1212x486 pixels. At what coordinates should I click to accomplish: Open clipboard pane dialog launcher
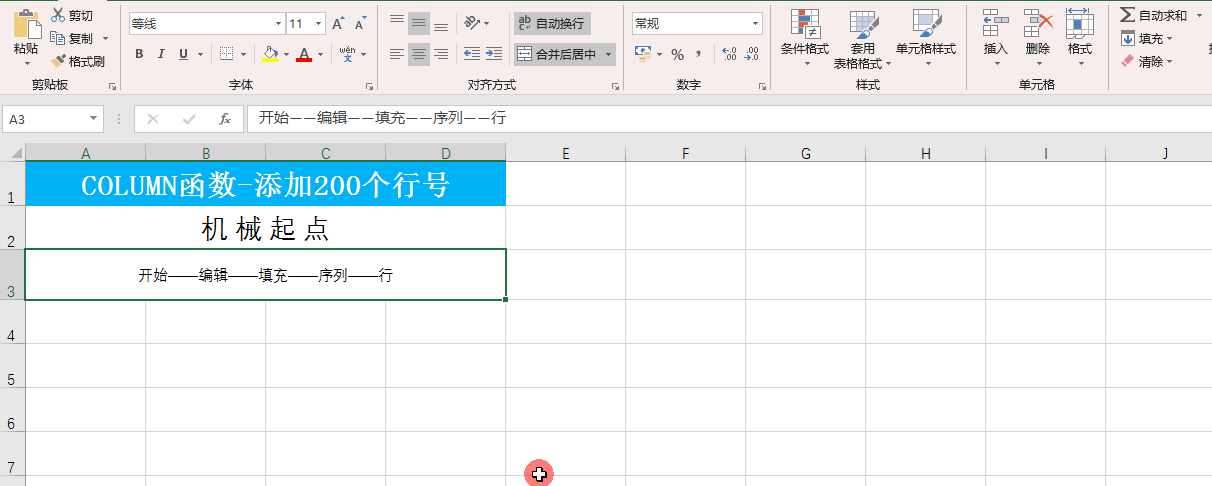point(112,87)
